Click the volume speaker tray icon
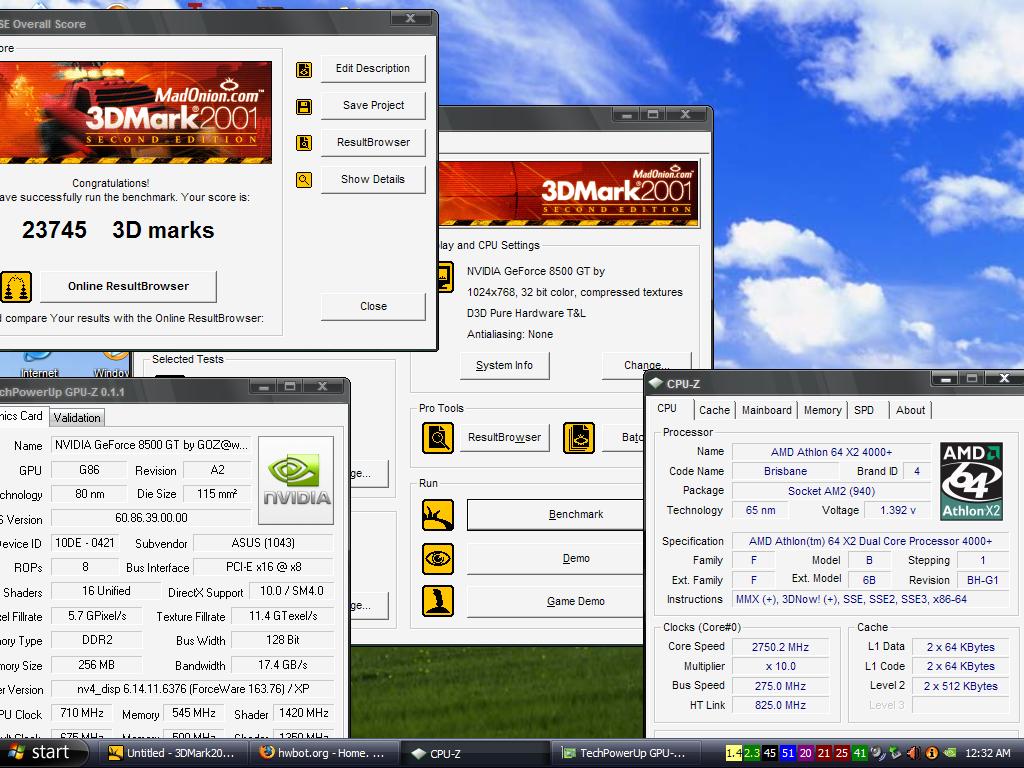1024x768 pixels. pyautogui.click(x=914, y=753)
